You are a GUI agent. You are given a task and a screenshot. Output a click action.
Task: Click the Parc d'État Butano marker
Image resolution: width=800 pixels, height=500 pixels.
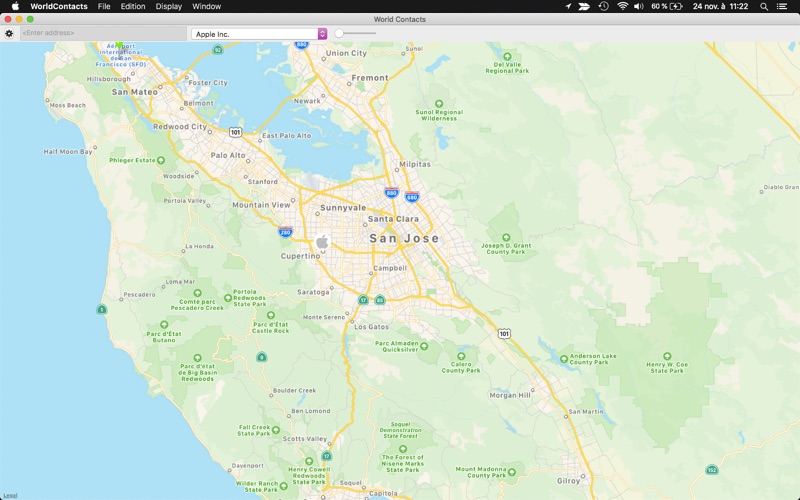[164, 325]
